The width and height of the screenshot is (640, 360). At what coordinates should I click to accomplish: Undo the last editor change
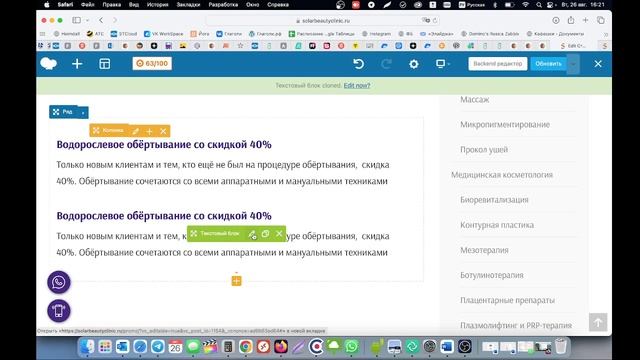point(358,64)
